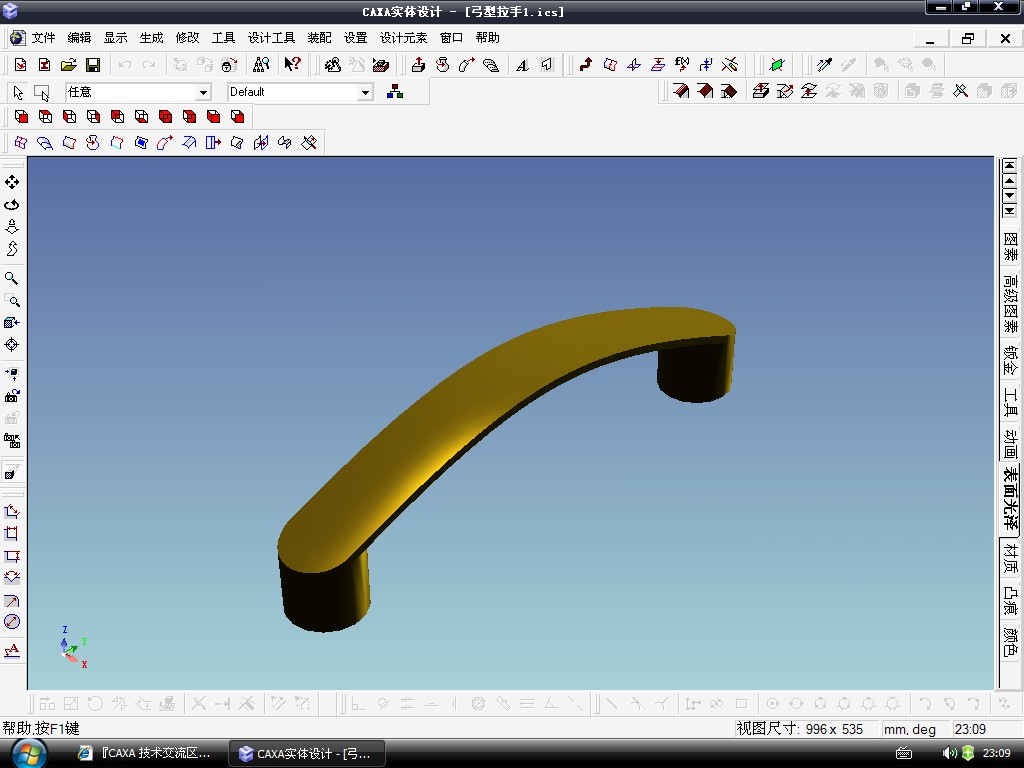This screenshot has height=768, width=1024.
Task: Click the What's This help pointer icon
Action: point(292,65)
